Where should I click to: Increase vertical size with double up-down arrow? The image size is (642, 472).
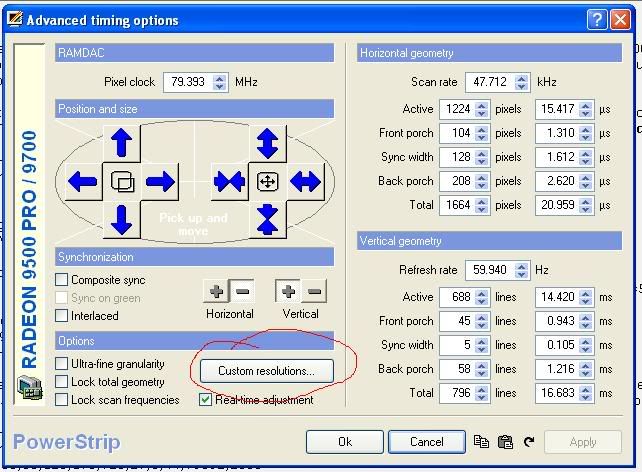click(267, 143)
